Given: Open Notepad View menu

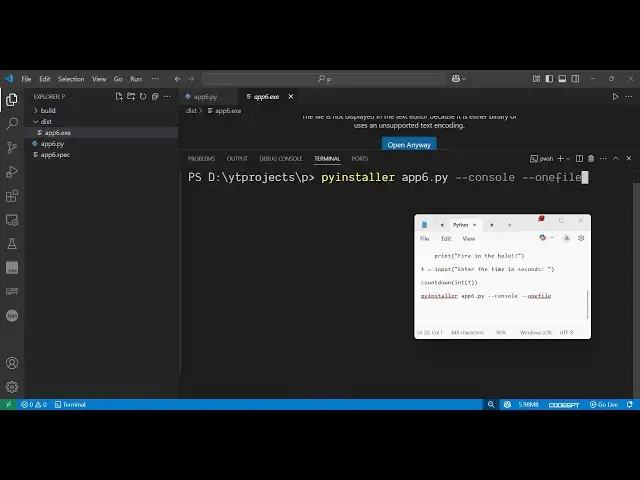Looking at the screenshot, I should pos(469,238).
